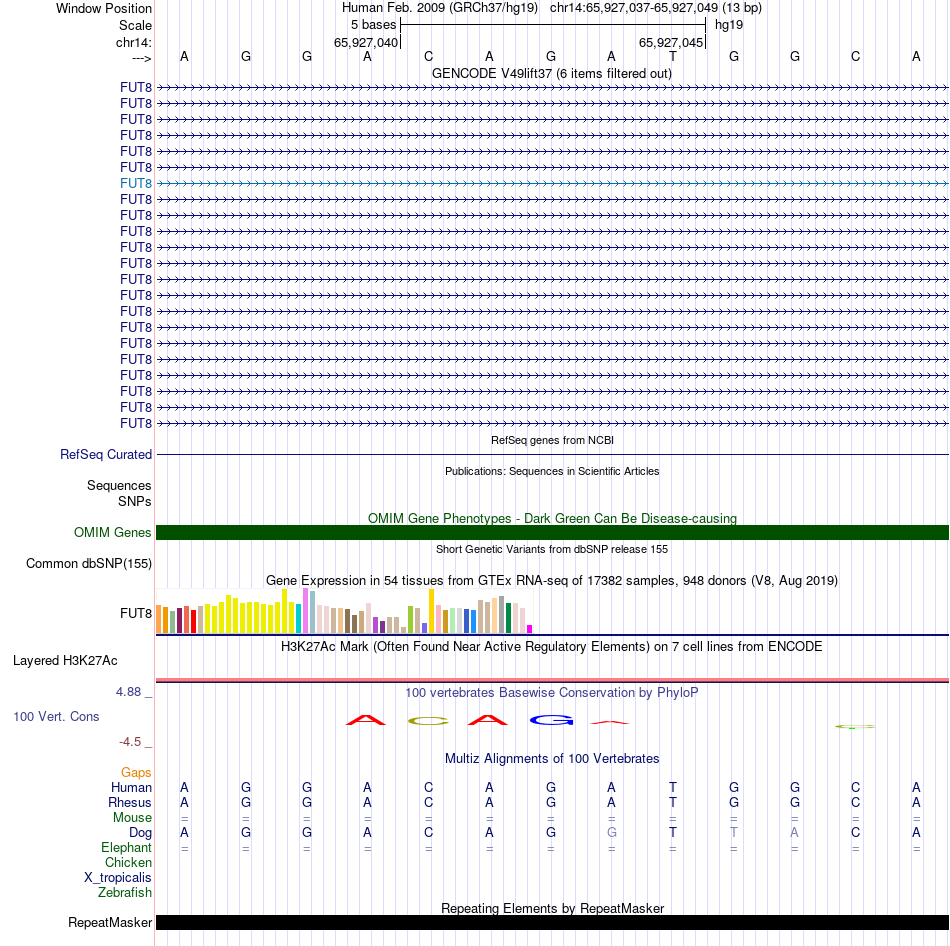
Task: Click the X_tropicalis alignment species label
Action: click(118, 878)
